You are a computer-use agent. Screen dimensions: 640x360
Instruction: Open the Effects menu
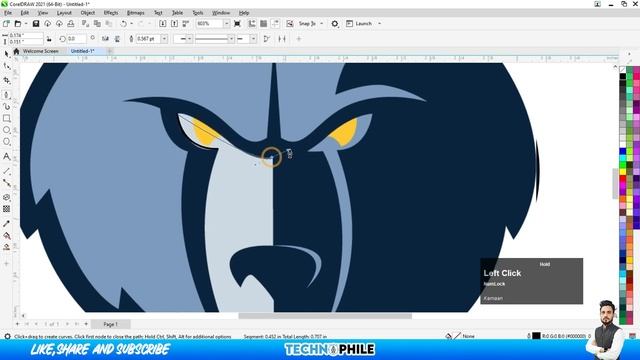point(111,13)
